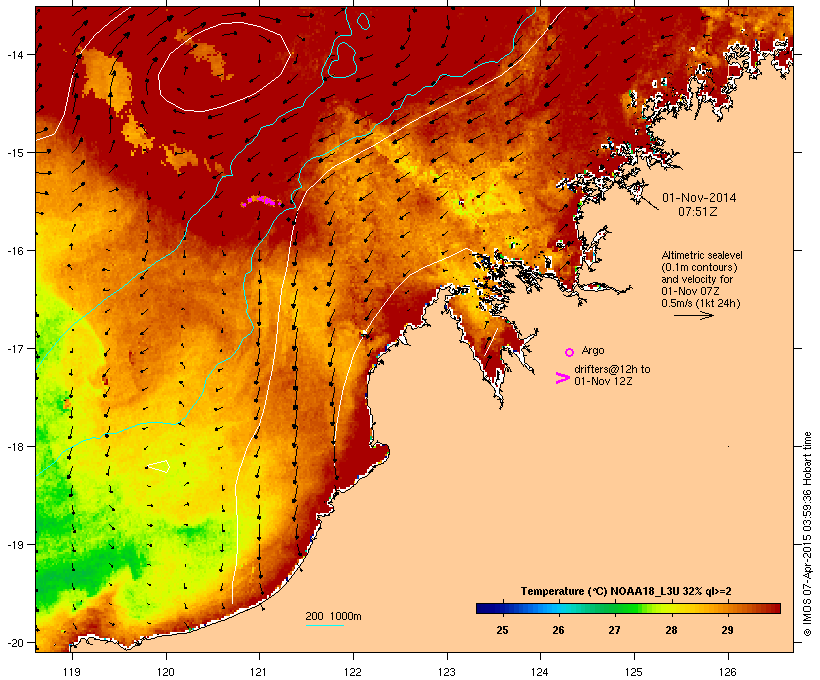Image resolution: width=820 pixels, height=680 pixels.
Task: Click the longitude label 119
Action: [72, 672]
